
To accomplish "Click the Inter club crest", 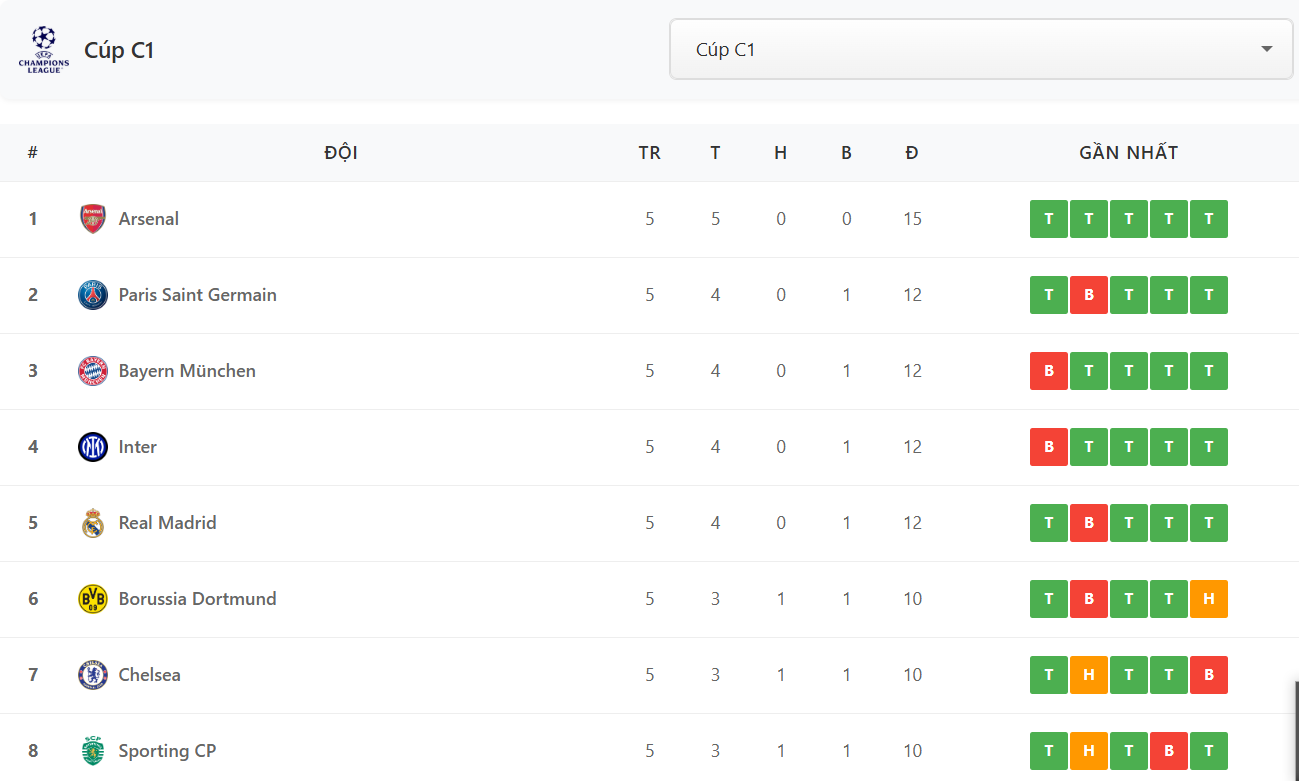I will pos(93,447).
